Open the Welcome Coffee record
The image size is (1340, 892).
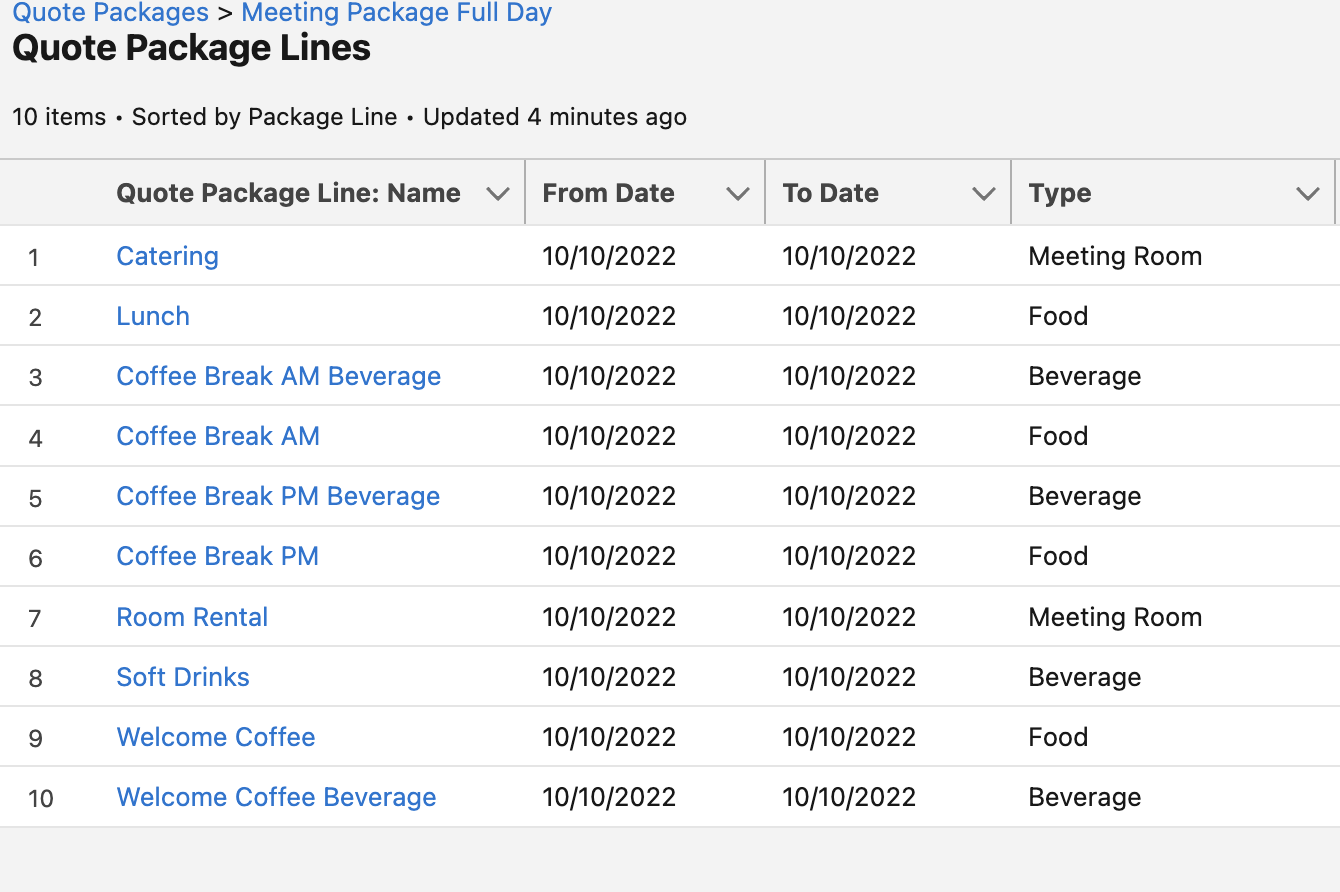[x=216, y=737]
